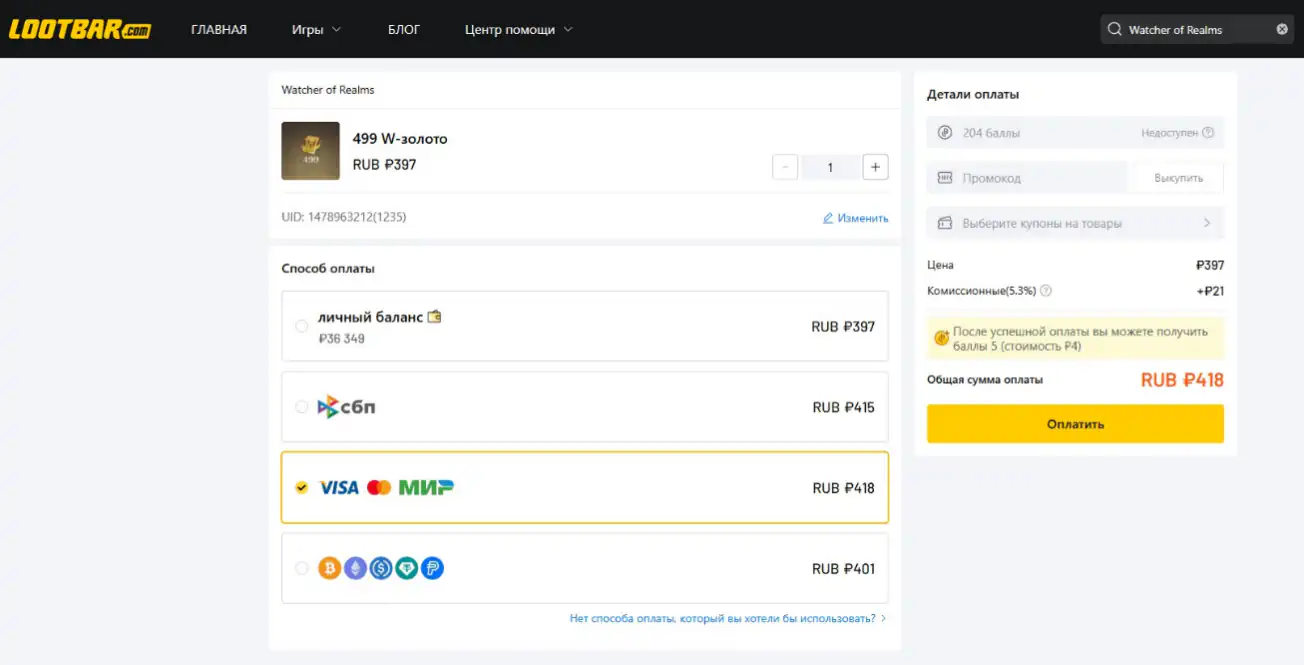Click the Недоступен label
Viewport: 1304px width, 665px height.
(1169, 133)
